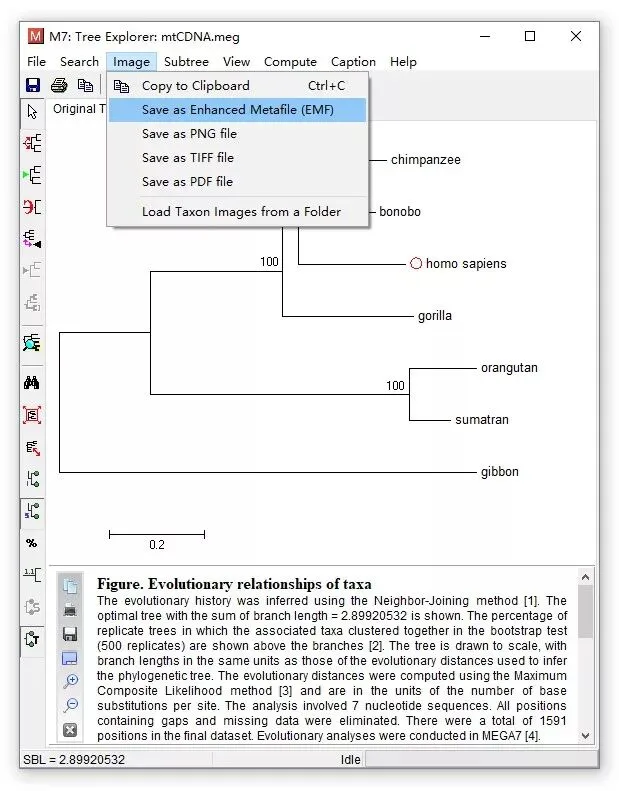Image resolution: width=619 pixels, height=791 pixels.
Task: Open the View menu
Action: (x=236, y=62)
